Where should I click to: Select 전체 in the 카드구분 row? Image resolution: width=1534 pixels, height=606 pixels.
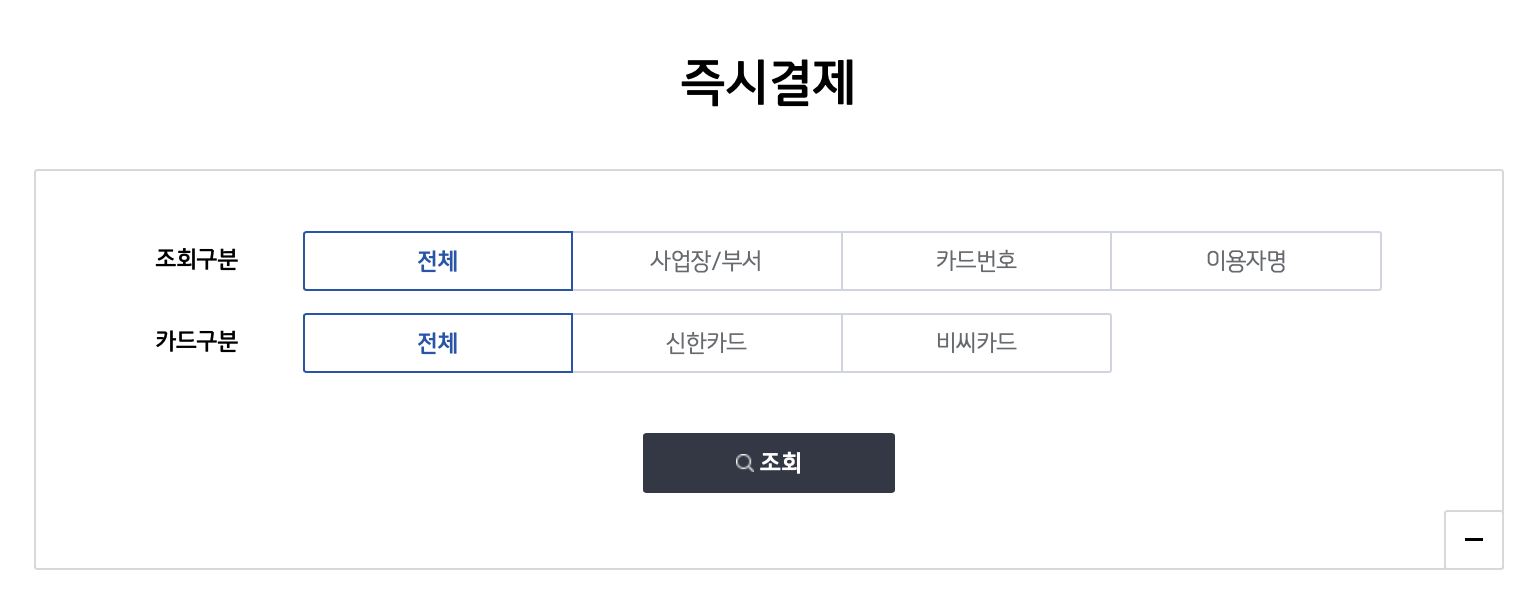(438, 343)
